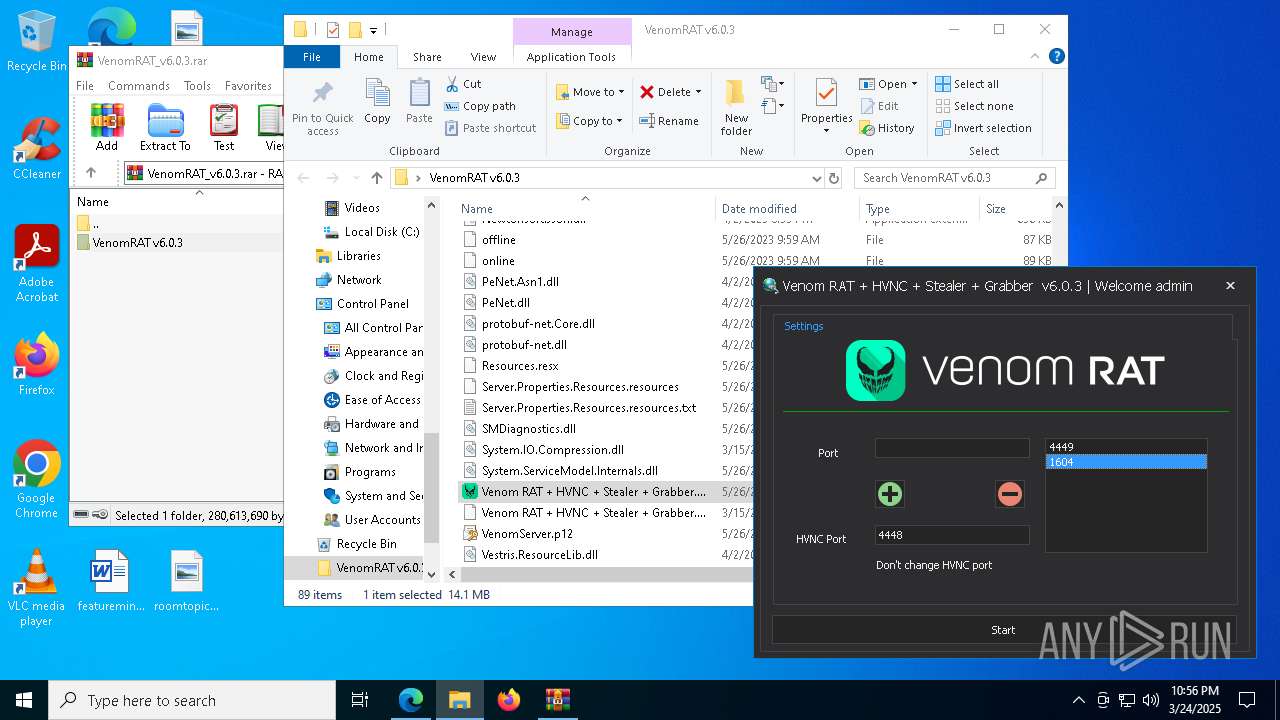
Task: Switch to the View ribbon tab
Action: tap(483, 57)
